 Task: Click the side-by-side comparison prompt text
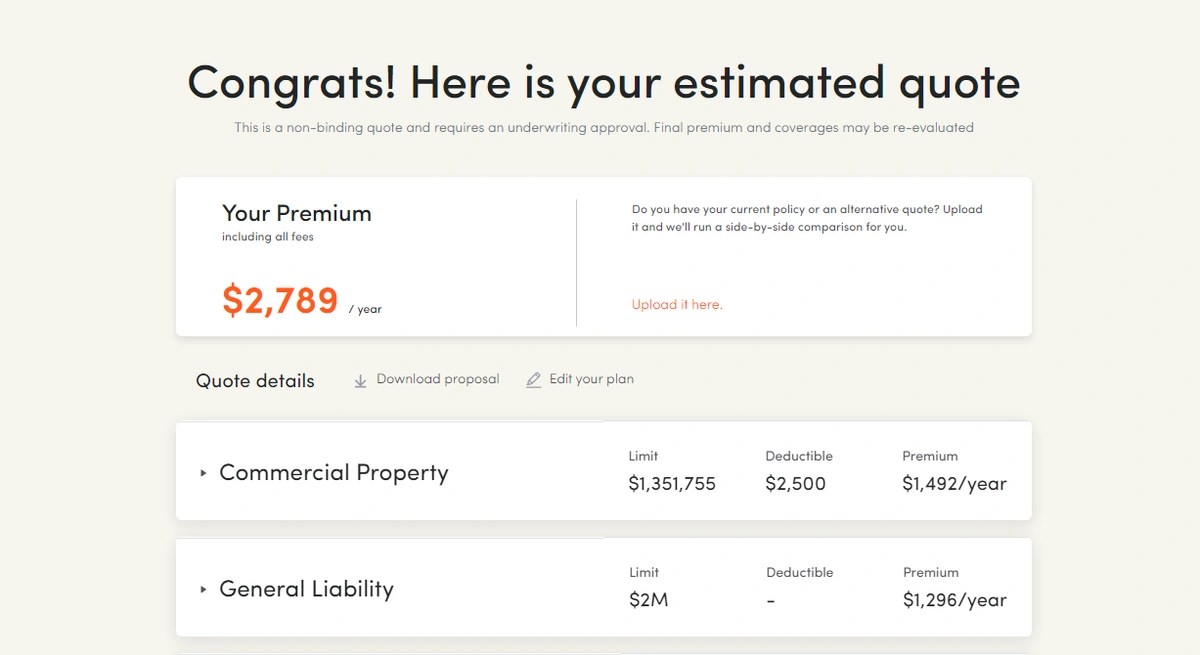[x=807, y=218]
